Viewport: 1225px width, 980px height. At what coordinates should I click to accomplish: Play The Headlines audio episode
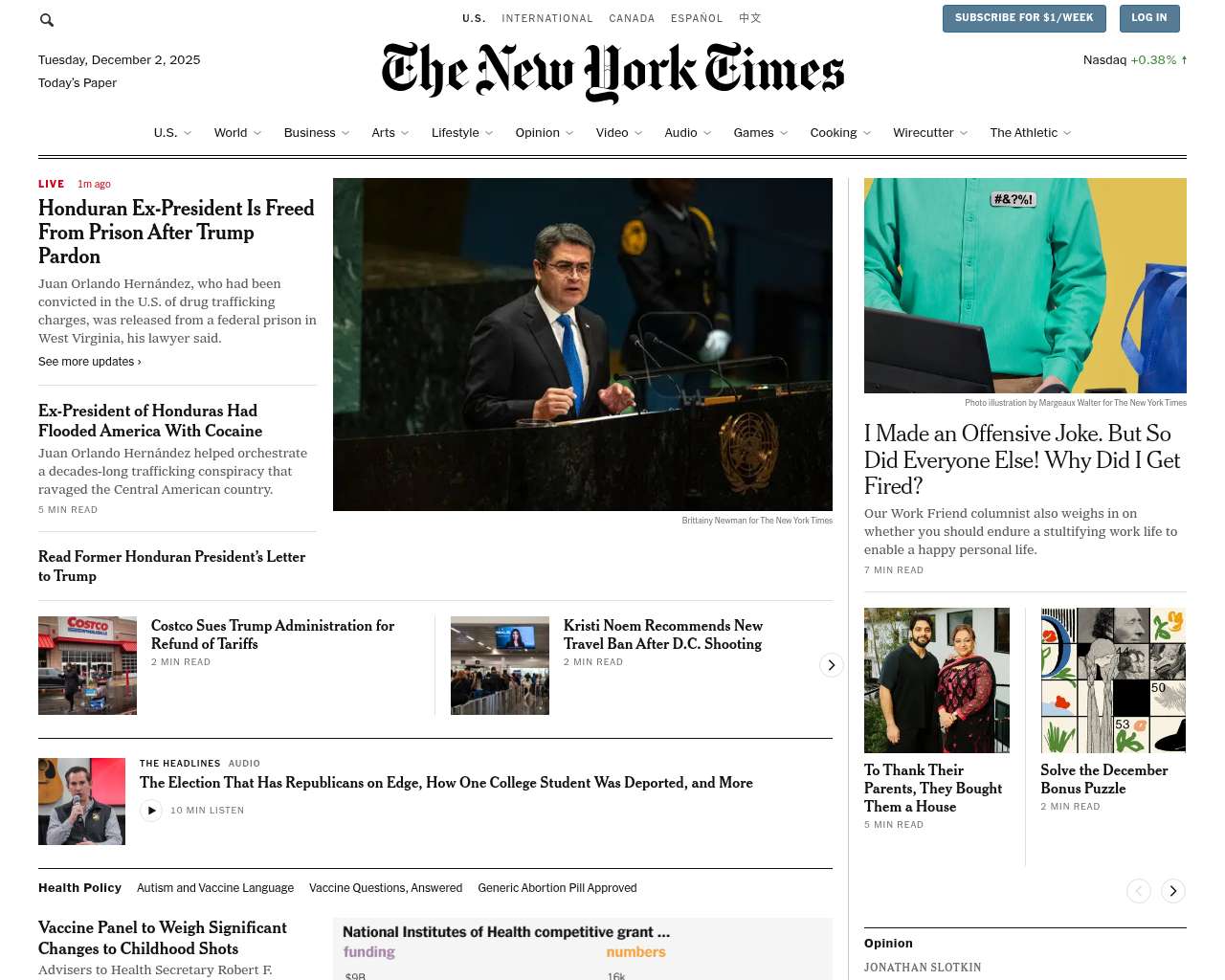pyautogui.click(x=151, y=811)
